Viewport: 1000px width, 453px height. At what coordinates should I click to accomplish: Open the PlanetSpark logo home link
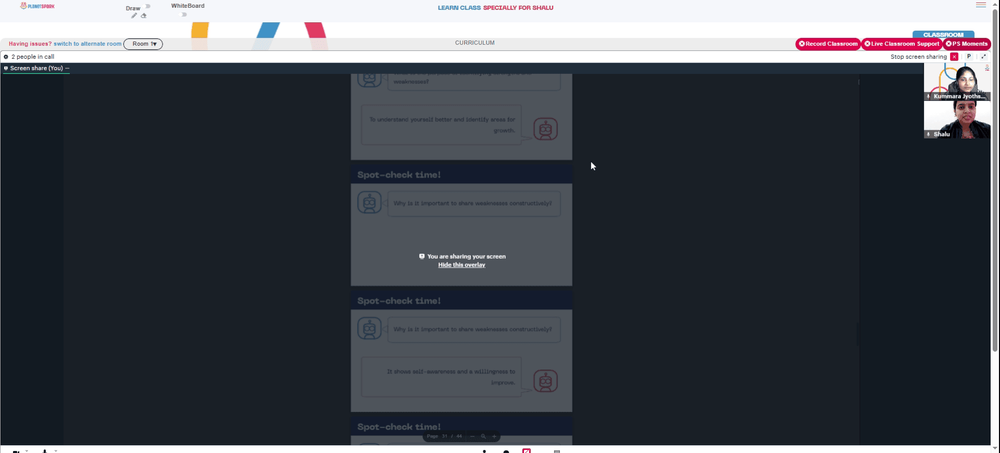(x=38, y=6)
